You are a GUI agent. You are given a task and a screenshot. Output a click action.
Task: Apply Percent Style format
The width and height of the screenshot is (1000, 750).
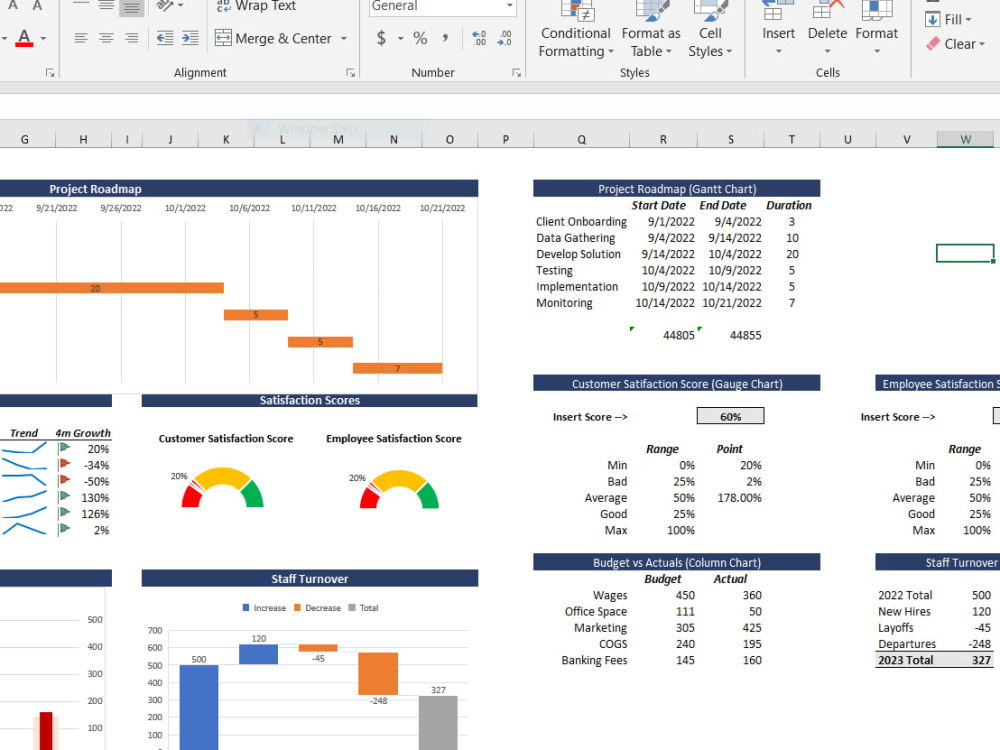[420, 38]
